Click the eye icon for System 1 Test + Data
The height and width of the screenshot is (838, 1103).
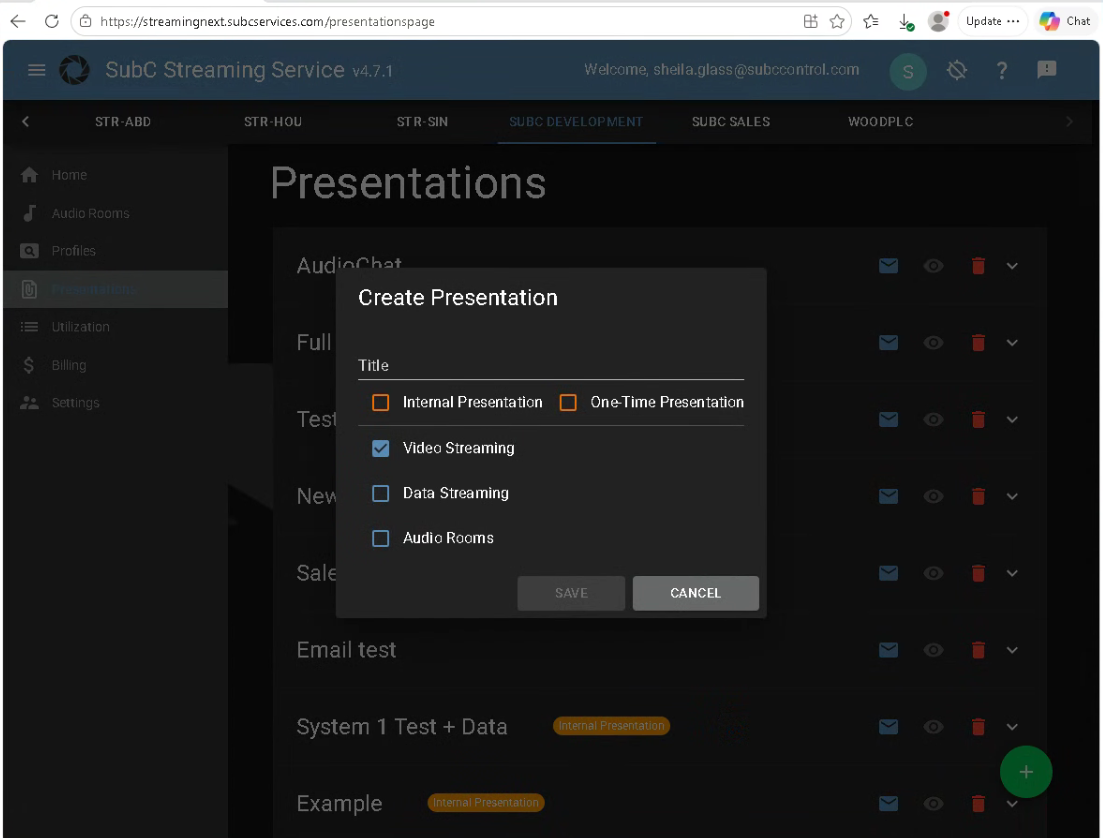[x=933, y=726]
